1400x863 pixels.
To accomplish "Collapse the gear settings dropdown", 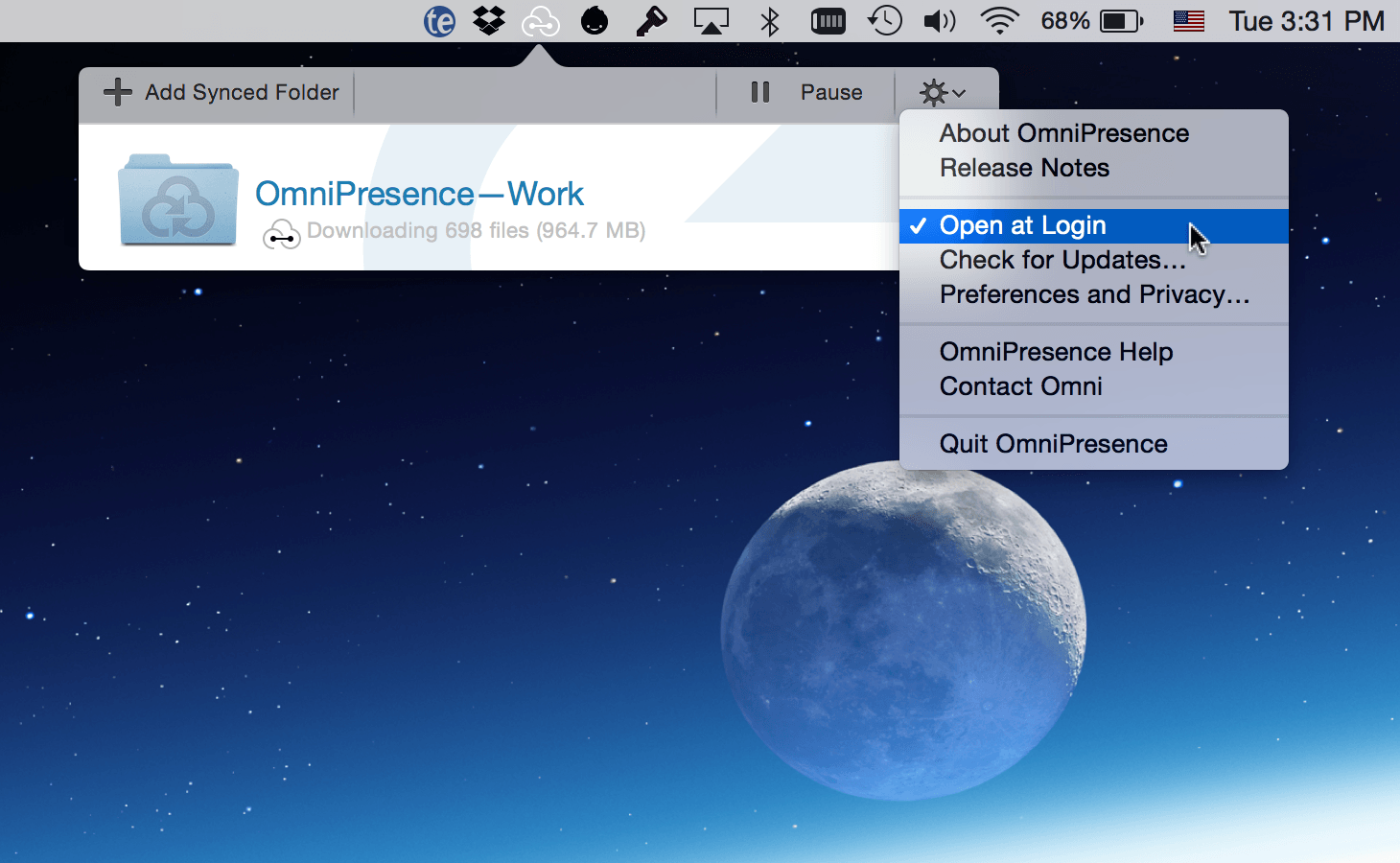I will pyautogui.click(x=943, y=93).
